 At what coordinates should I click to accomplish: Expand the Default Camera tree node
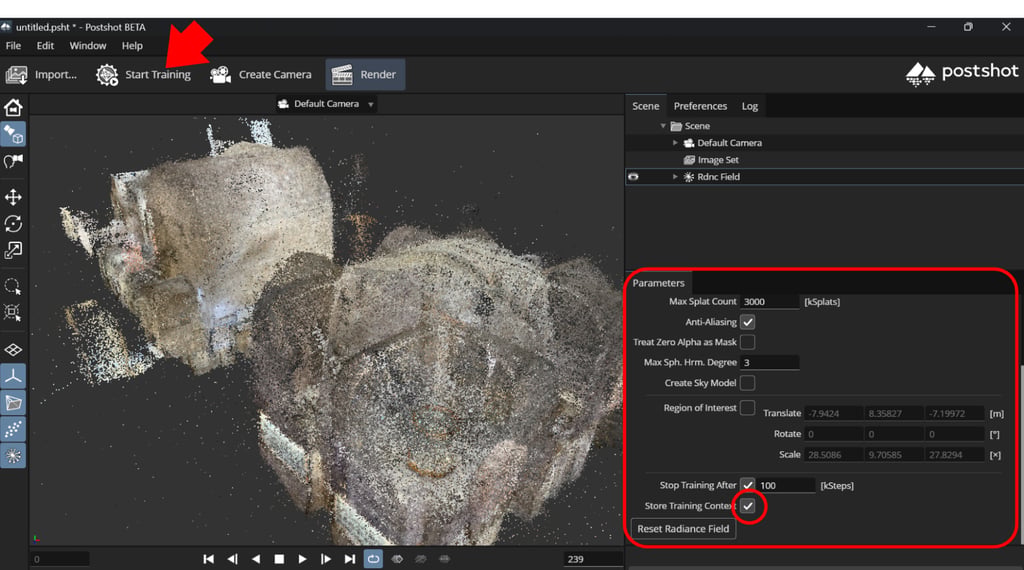coord(675,143)
